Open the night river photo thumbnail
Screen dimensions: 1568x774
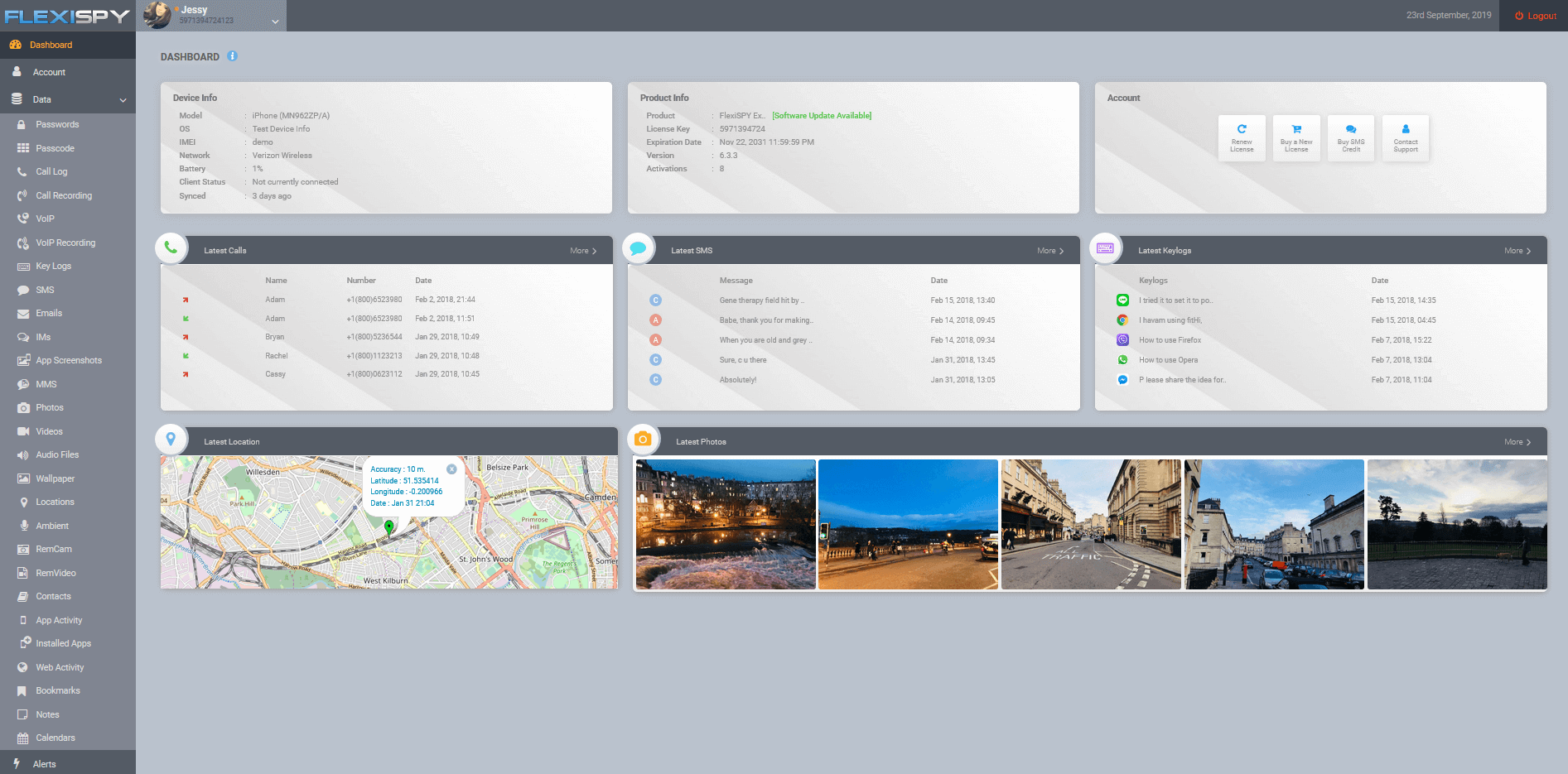pos(725,524)
